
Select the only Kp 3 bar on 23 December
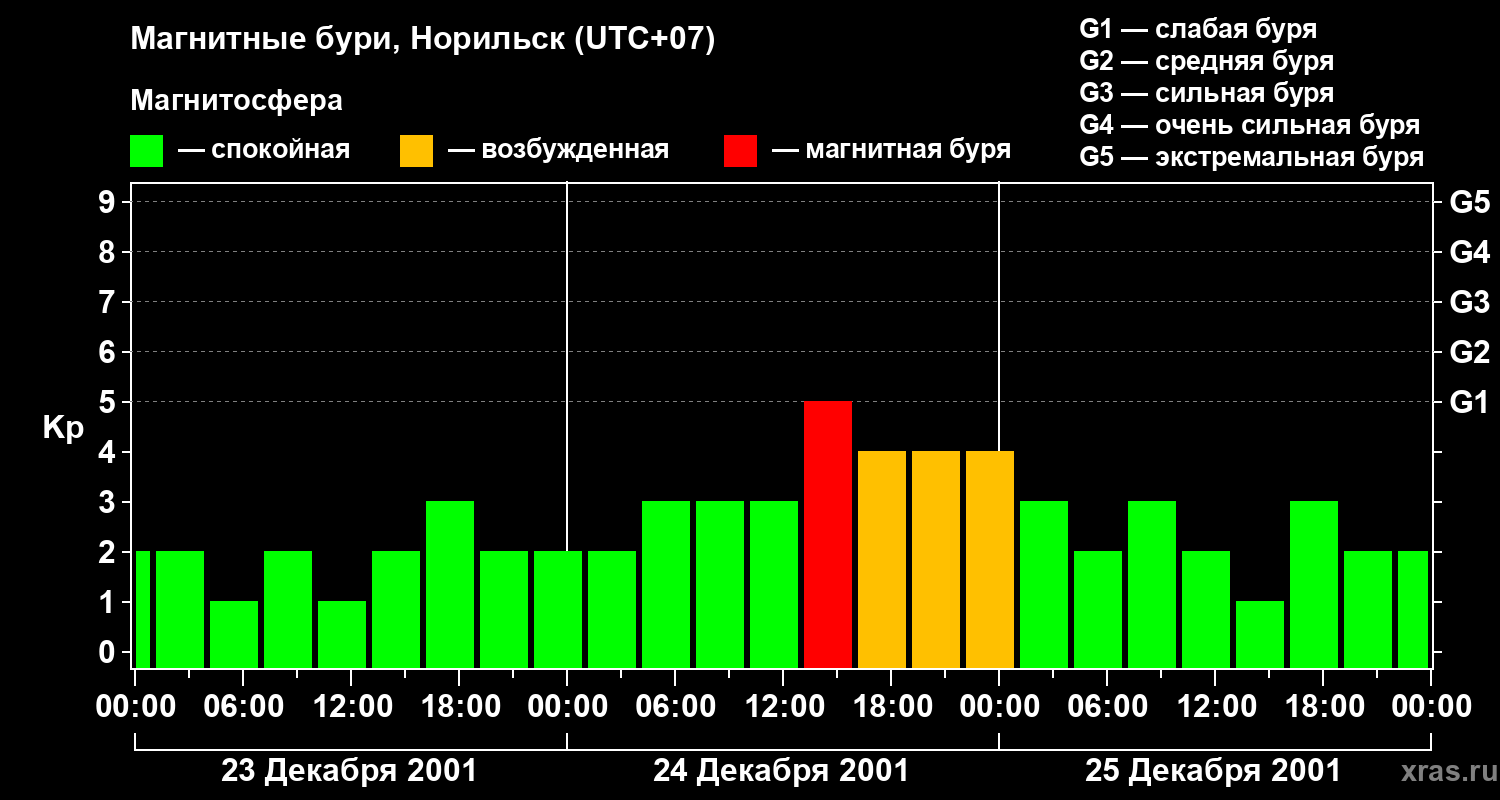[450, 584]
